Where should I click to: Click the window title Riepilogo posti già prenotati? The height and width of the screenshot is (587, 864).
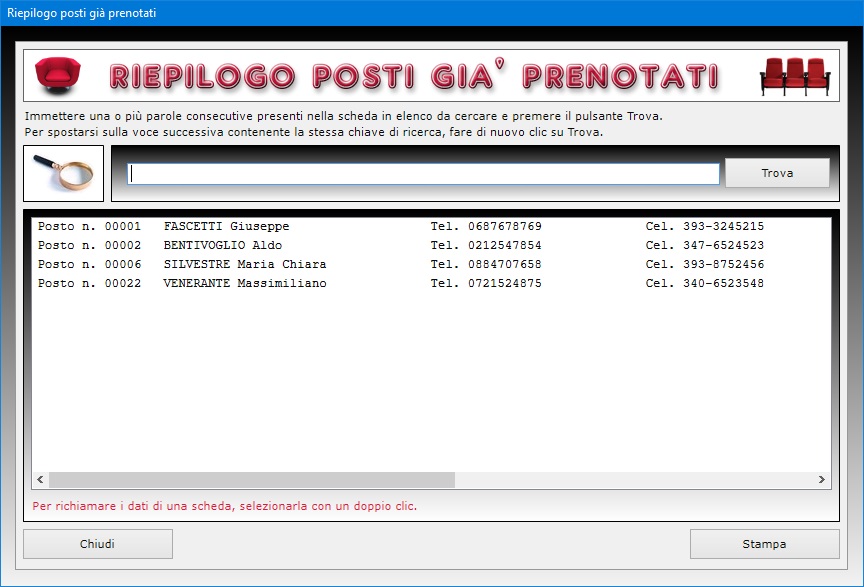pos(82,13)
